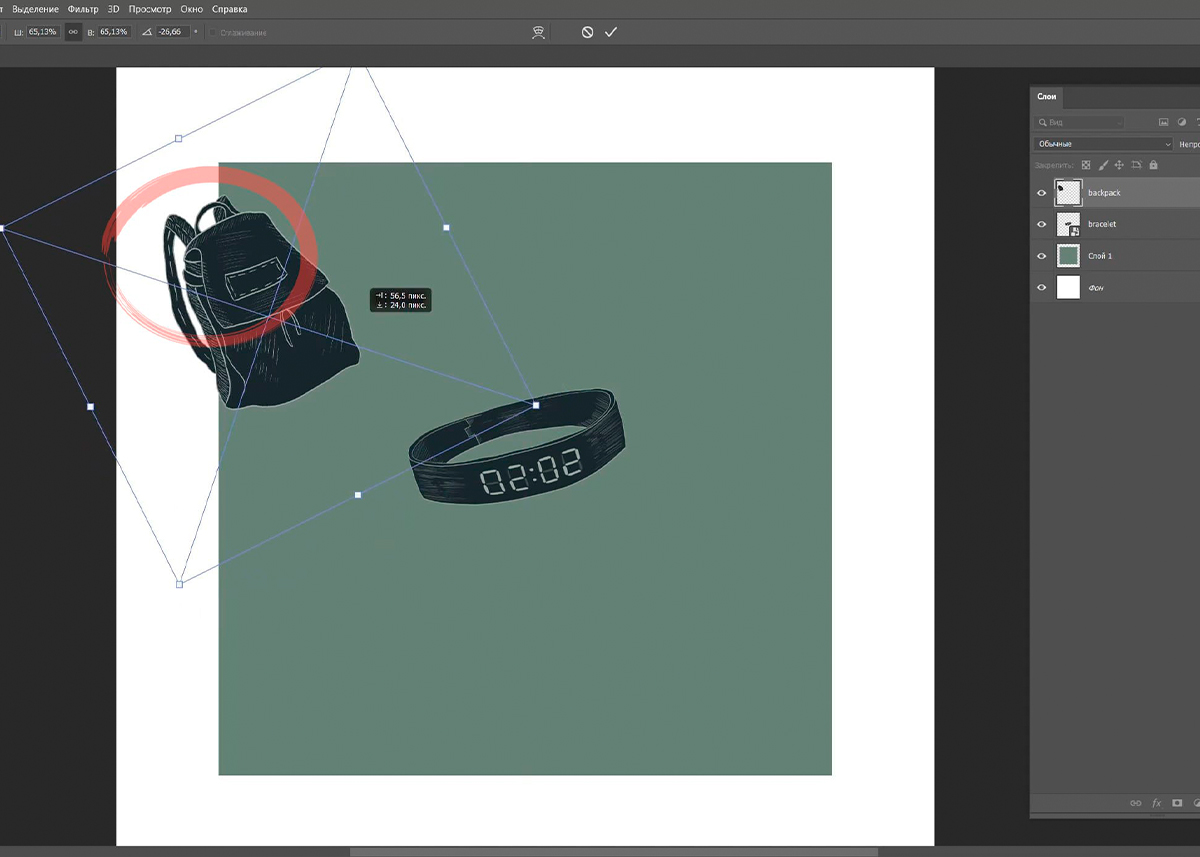Lock all padlock icon
The image size is (1200, 857).
point(1153,165)
